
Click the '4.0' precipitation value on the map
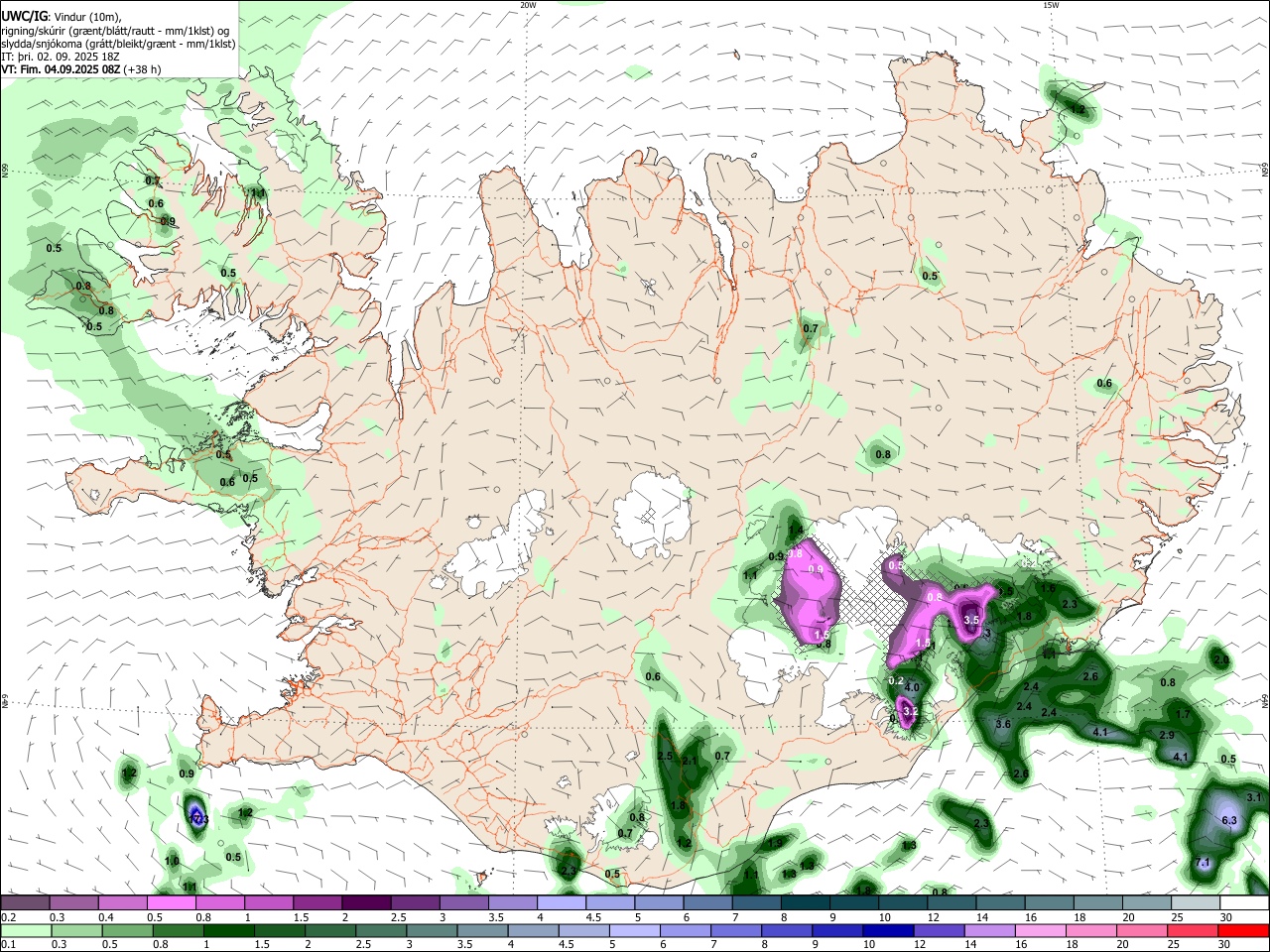tap(913, 687)
